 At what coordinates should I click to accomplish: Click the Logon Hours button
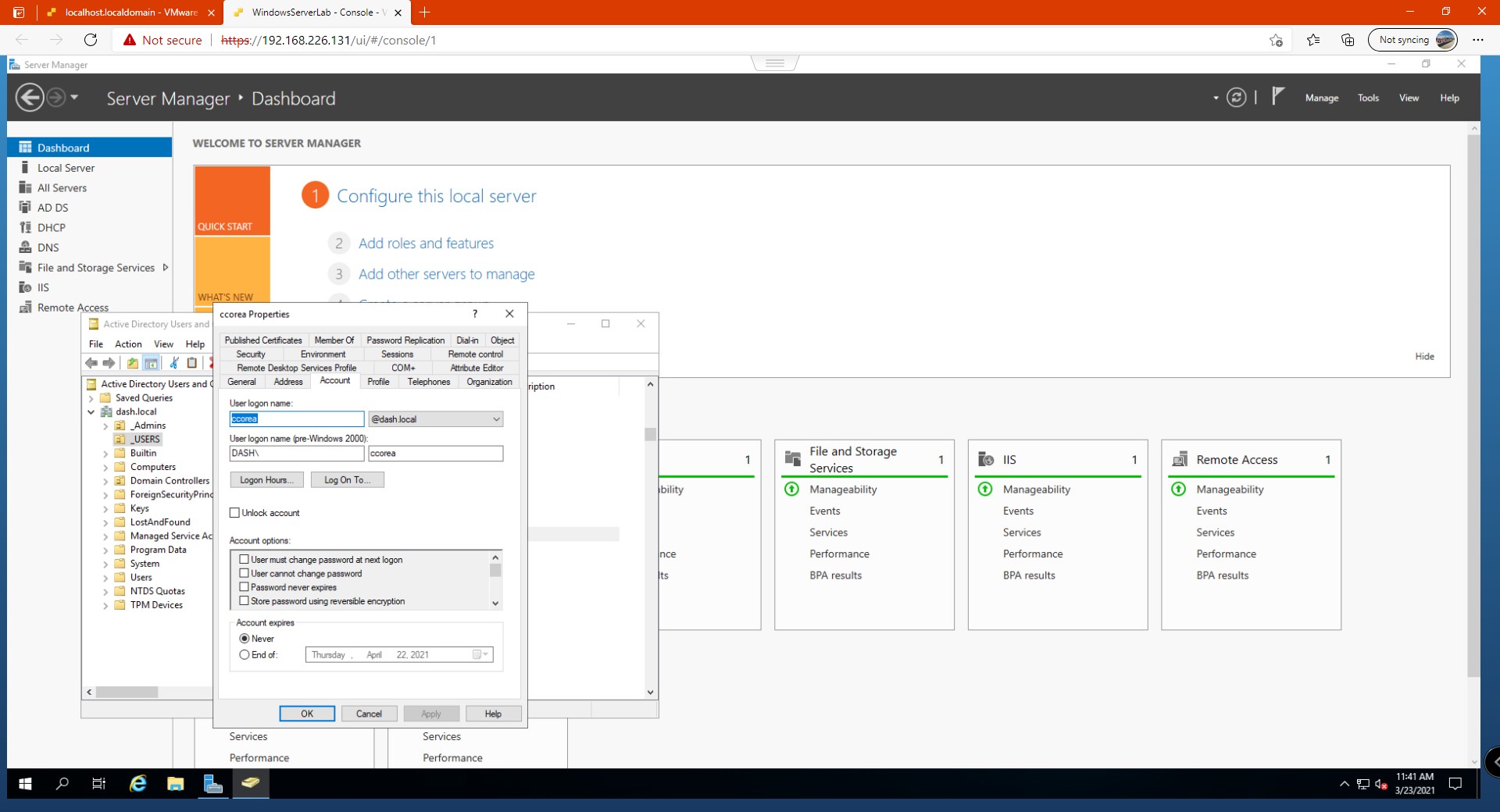point(266,480)
